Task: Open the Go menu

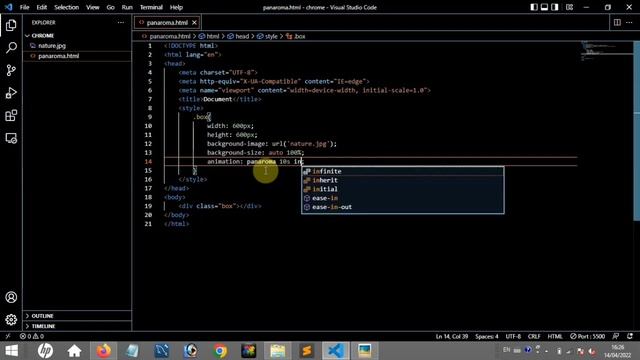Action: [110, 7]
